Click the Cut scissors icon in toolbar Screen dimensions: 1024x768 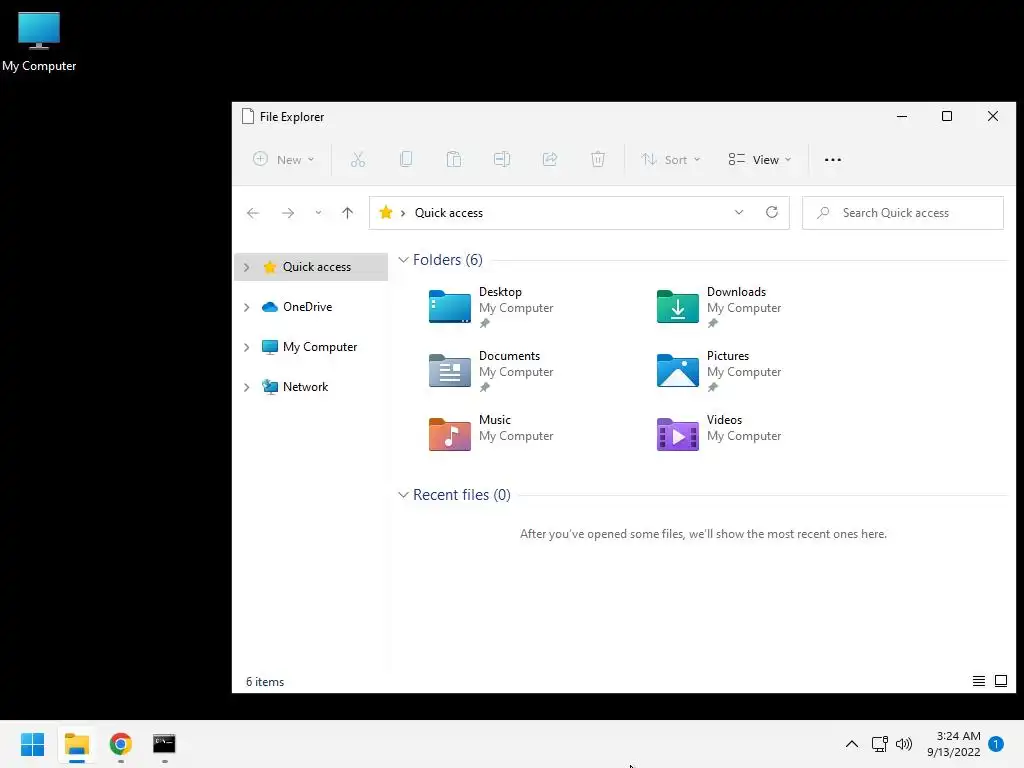(x=358, y=159)
